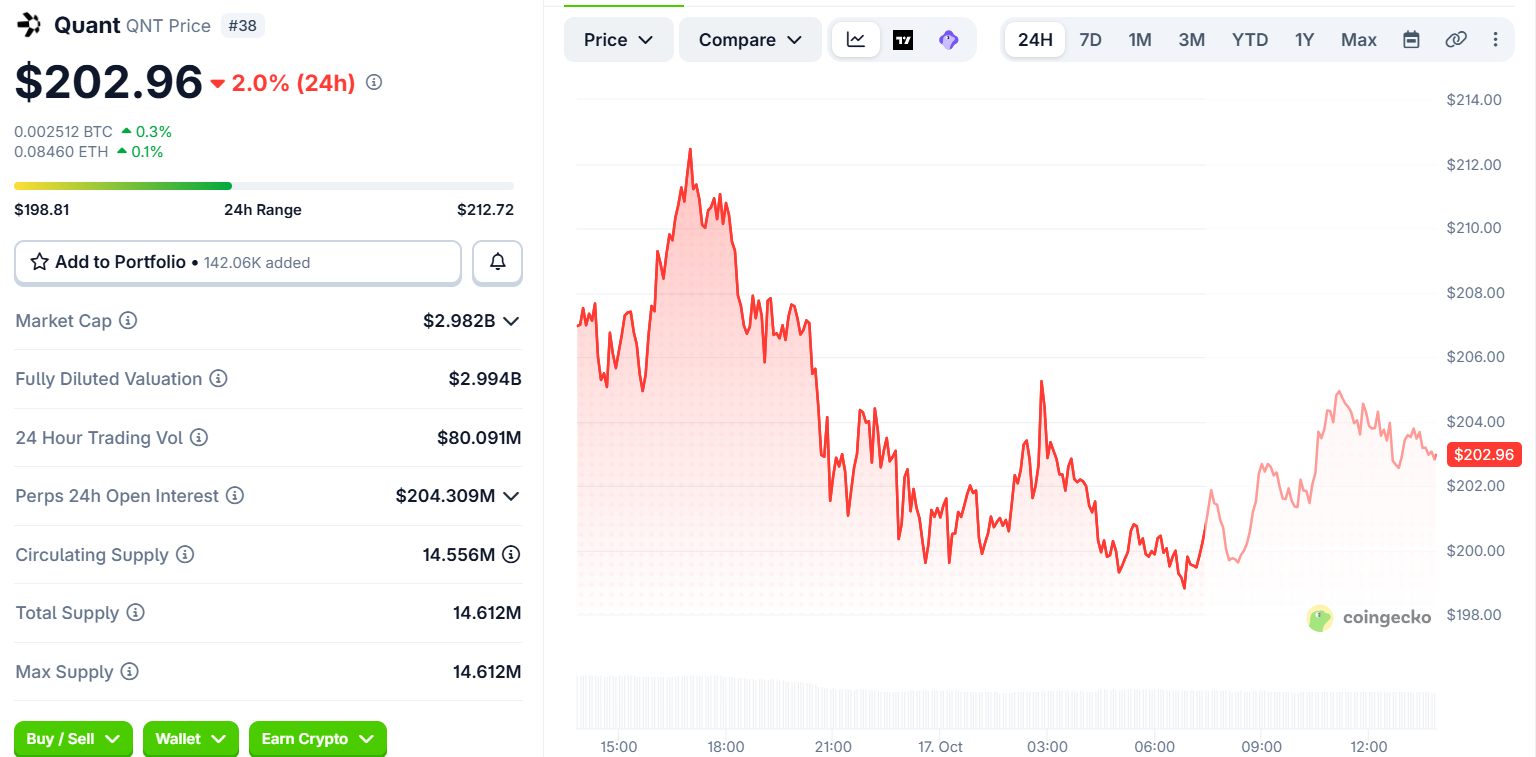
Task: Click info icon next to Circulating Supply label
Action: [185, 554]
